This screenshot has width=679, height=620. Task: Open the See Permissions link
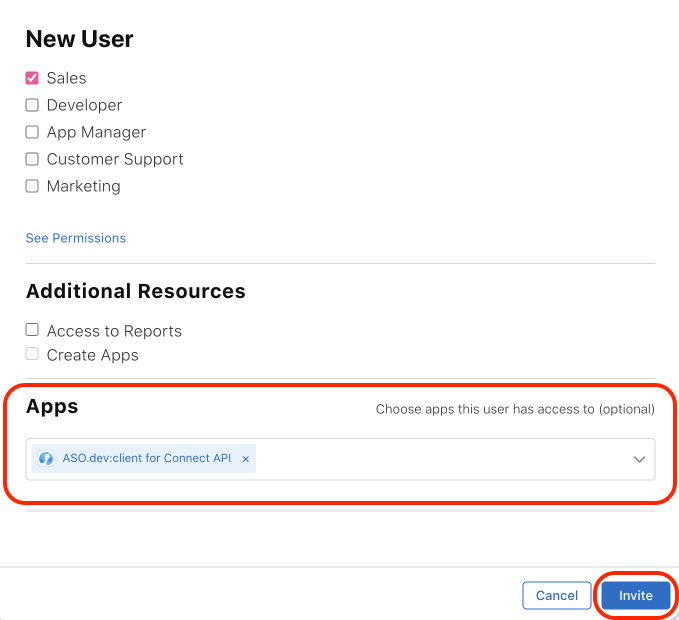76,238
